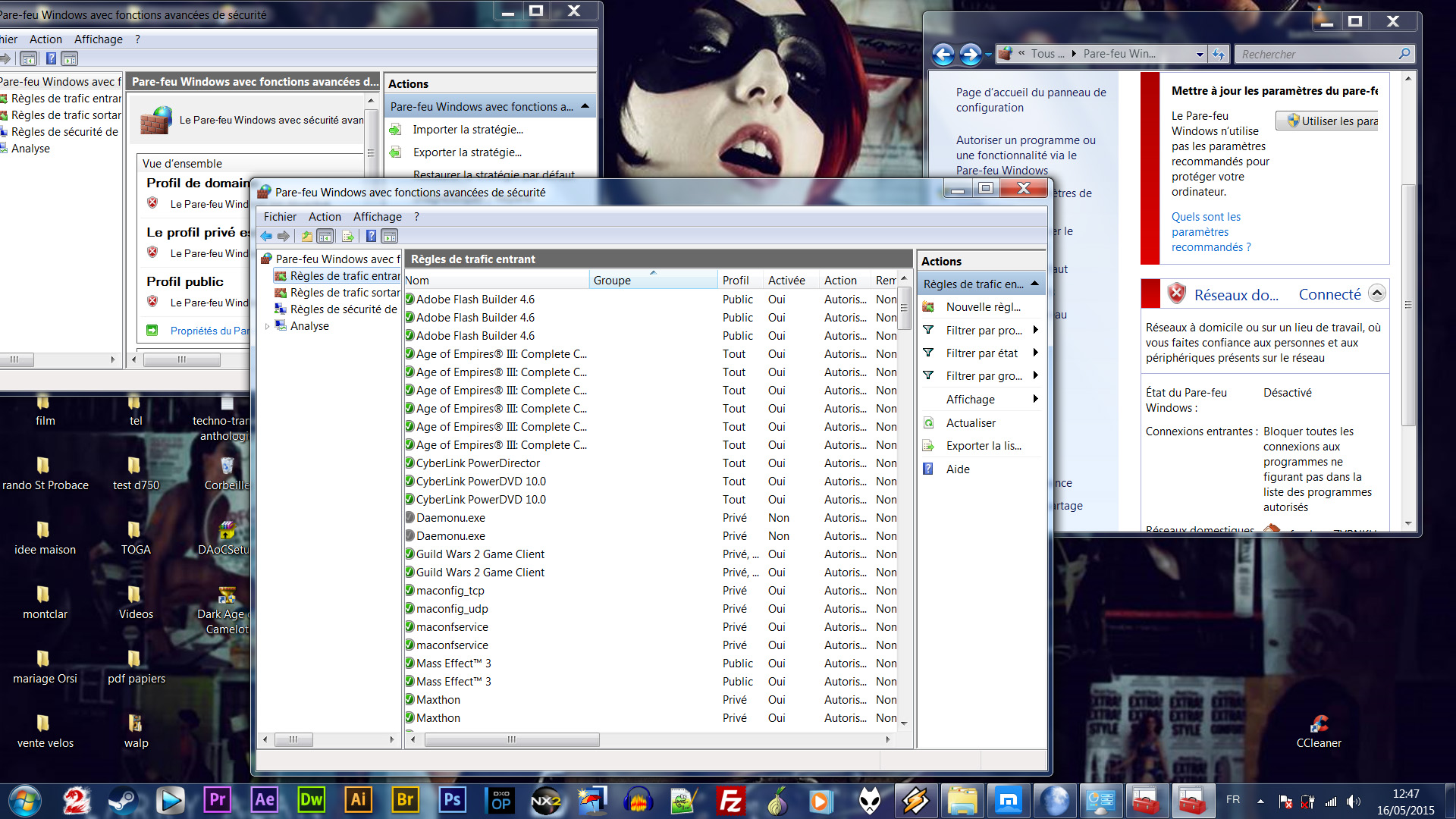Open the CCleaner desktop shortcut
This screenshot has height=819, width=1456.
tap(1319, 730)
